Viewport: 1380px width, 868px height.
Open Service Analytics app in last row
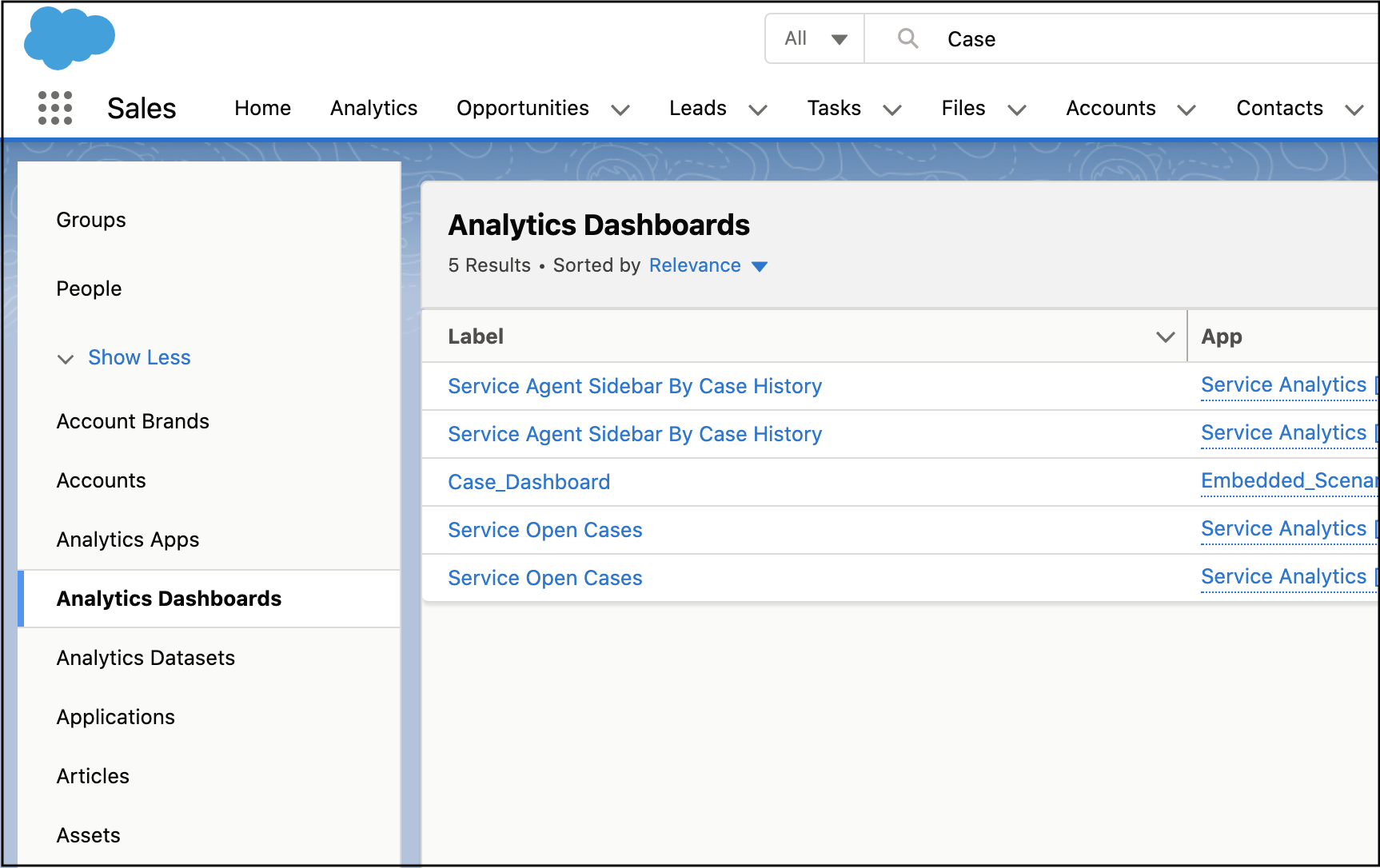pyautogui.click(x=1289, y=576)
